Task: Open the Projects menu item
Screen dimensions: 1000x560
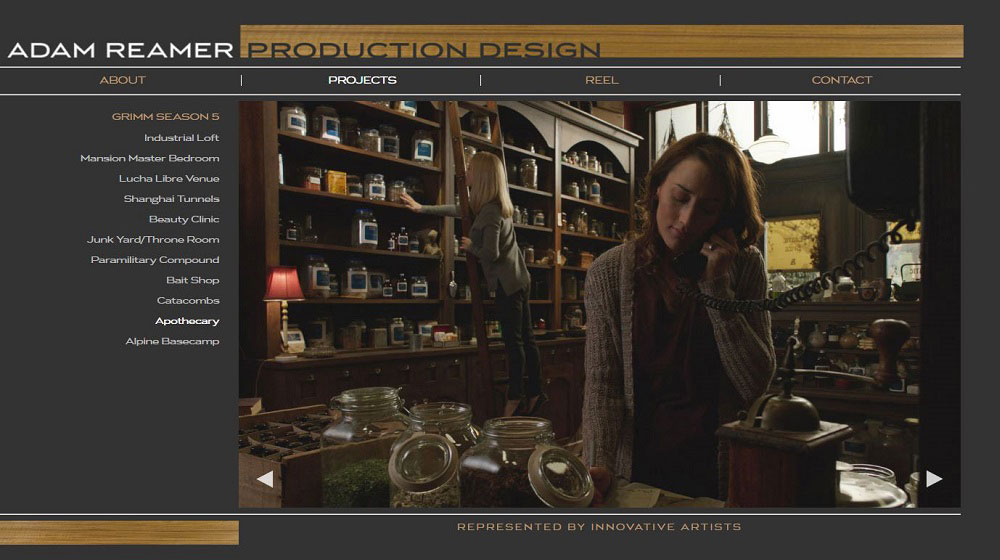Action: (x=362, y=80)
